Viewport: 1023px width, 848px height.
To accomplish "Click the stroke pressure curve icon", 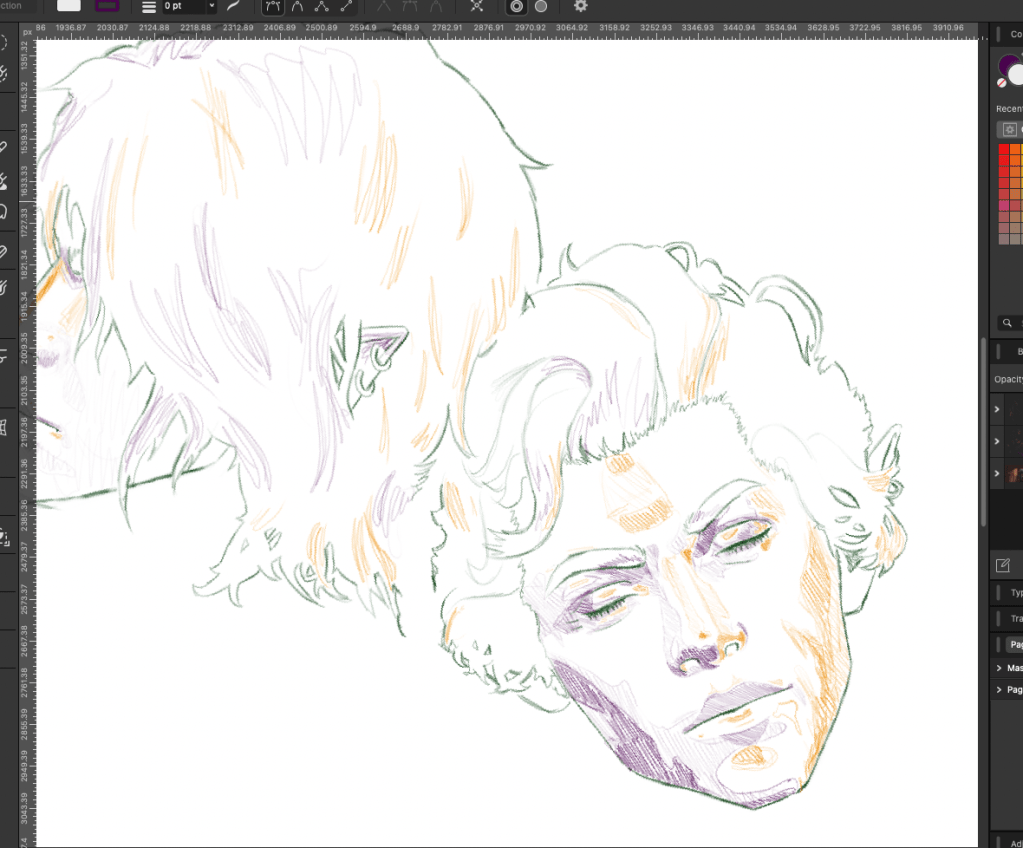I will tap(232, 6).
